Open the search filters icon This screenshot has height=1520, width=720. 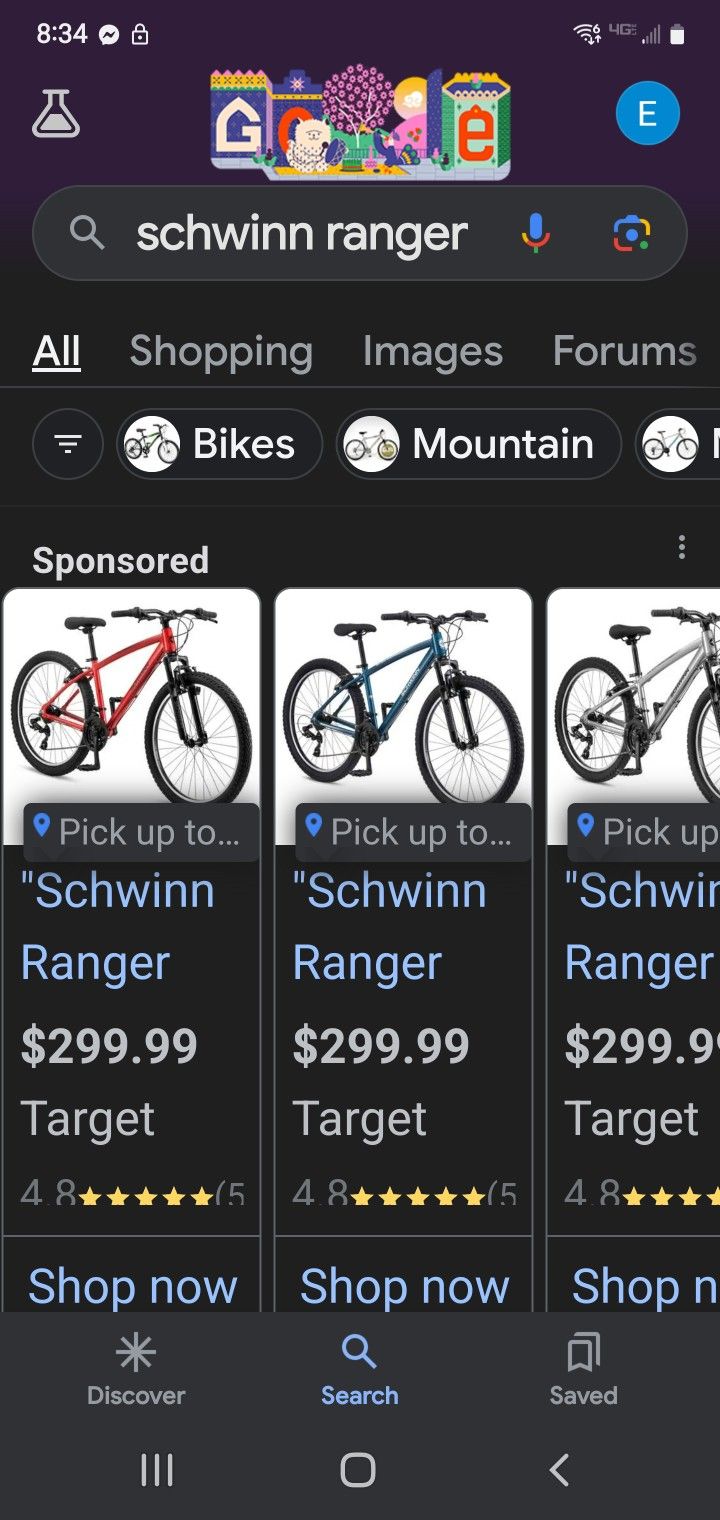point(68,444)
